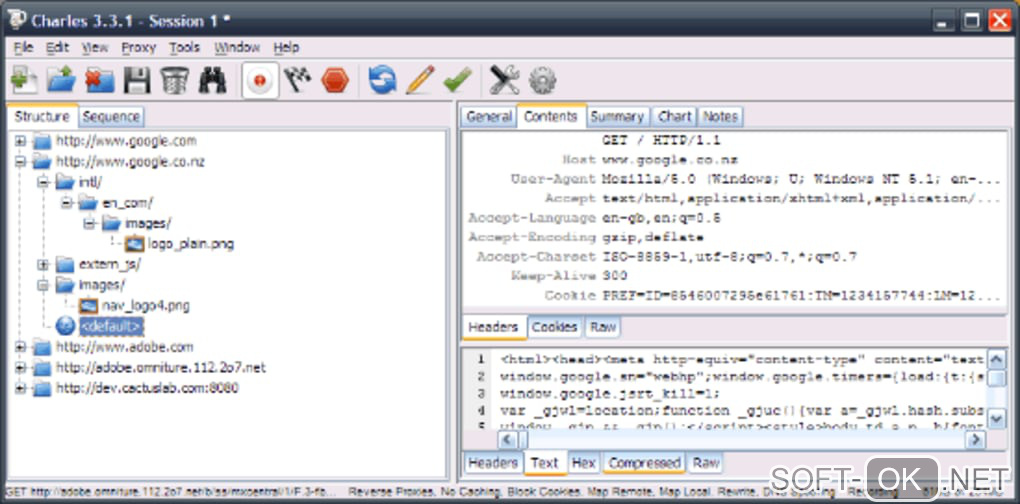Expand the dev.cactuslab.com:8080 node
Image resolution: width=1020 pixels, height=504 pixels.
point(21,389)
